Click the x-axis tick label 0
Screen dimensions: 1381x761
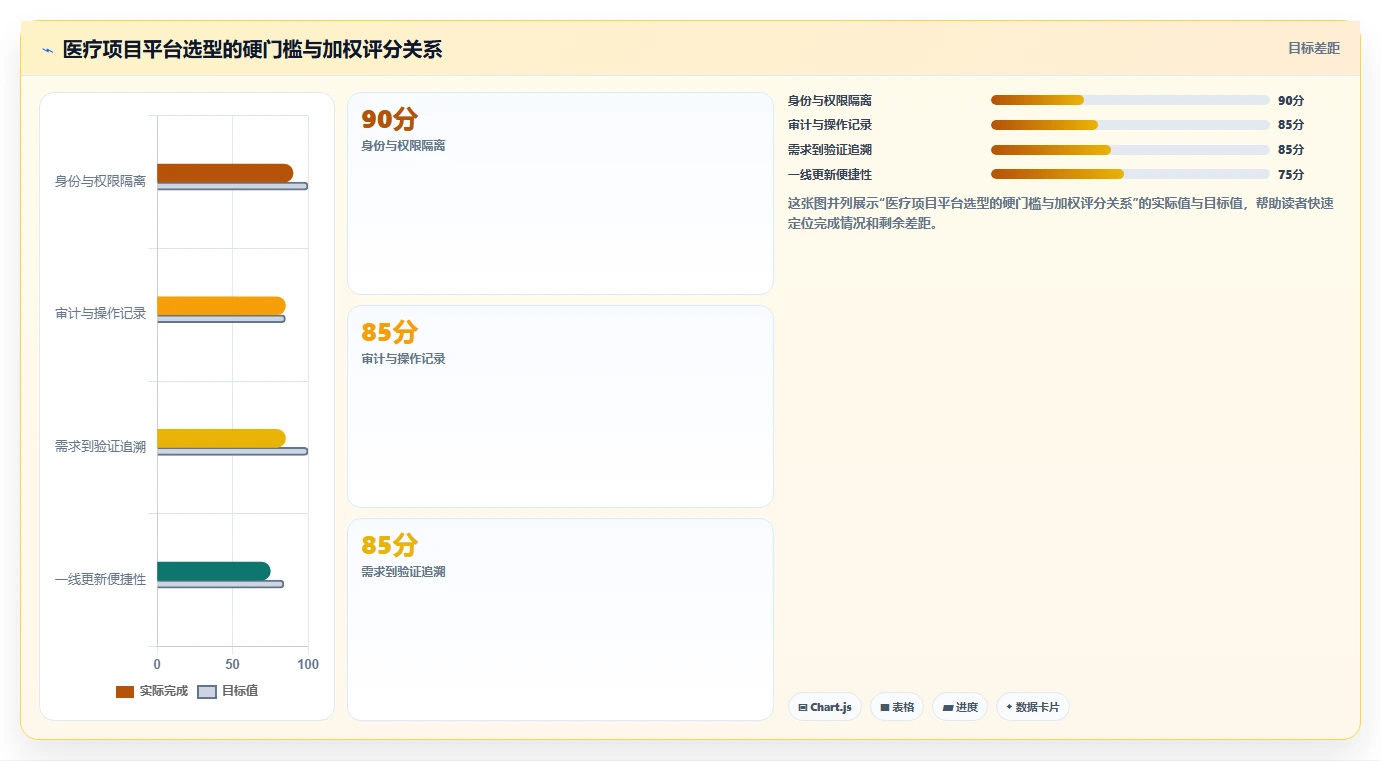click(x=157, y=664)
